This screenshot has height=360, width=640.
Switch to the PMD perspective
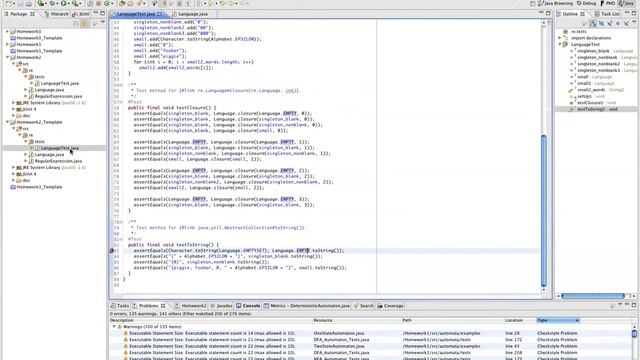point(607,3)
